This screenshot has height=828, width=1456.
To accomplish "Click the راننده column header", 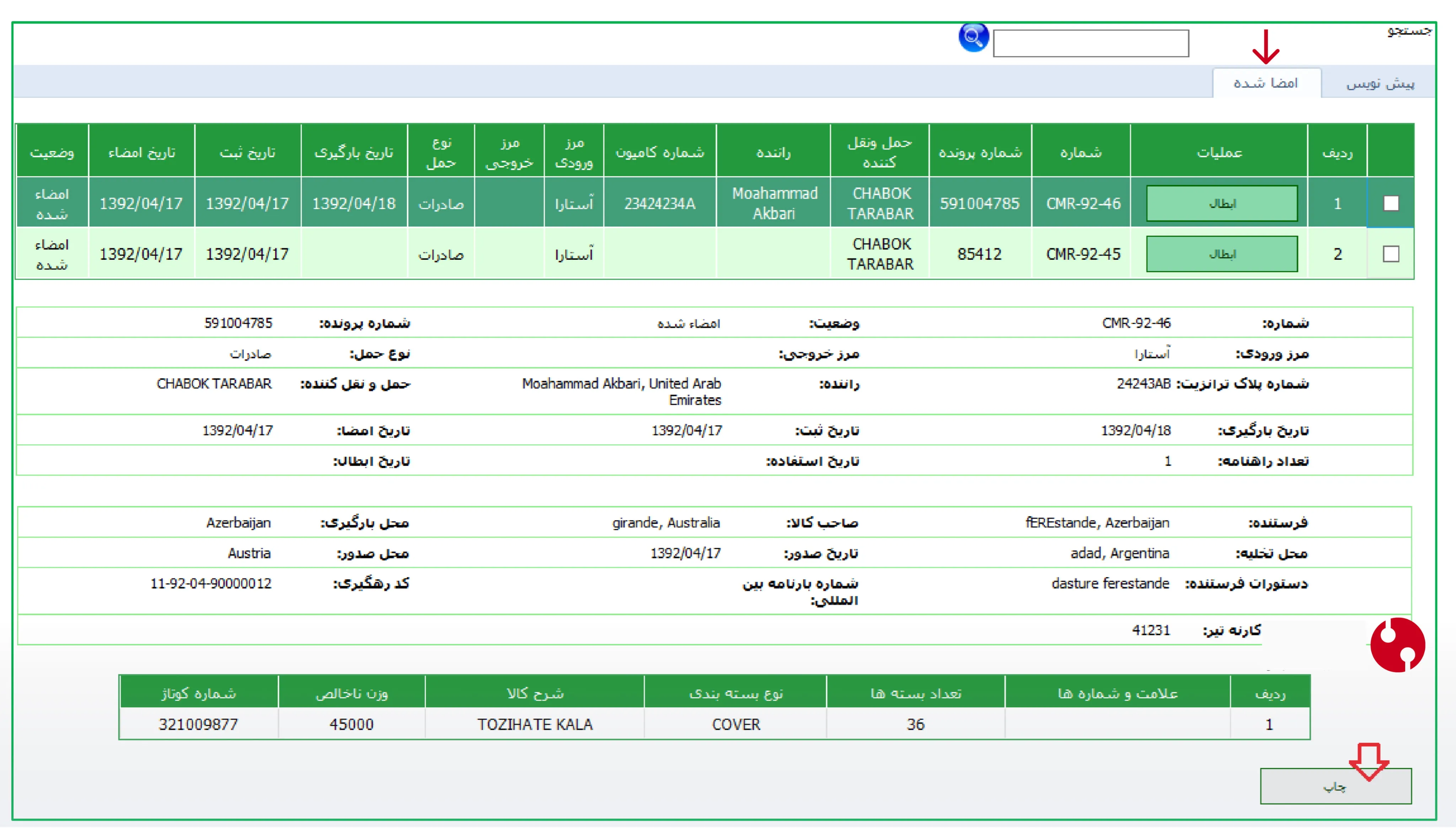I will (x=773, y=151).
